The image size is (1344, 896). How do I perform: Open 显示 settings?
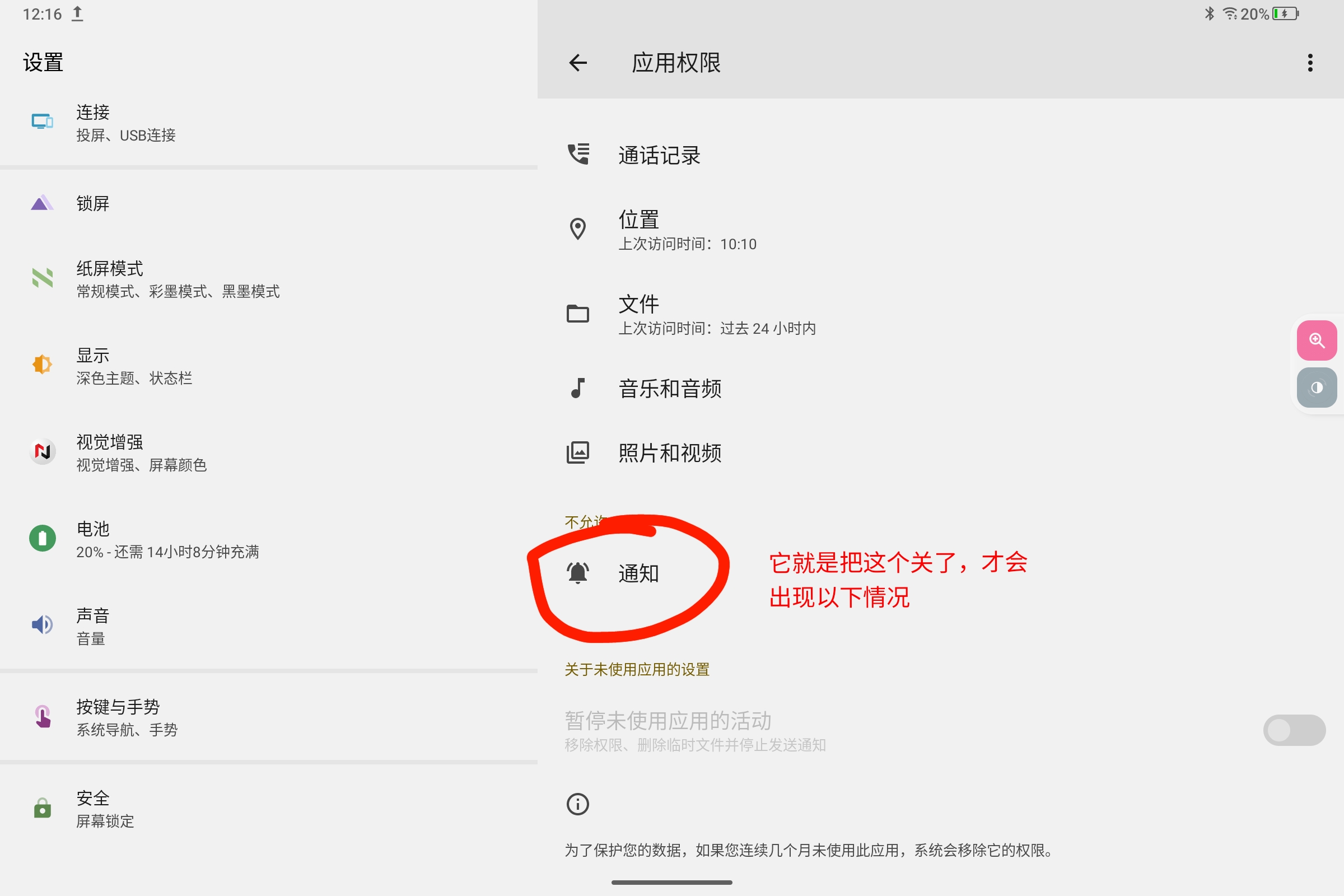coord(269,366)
